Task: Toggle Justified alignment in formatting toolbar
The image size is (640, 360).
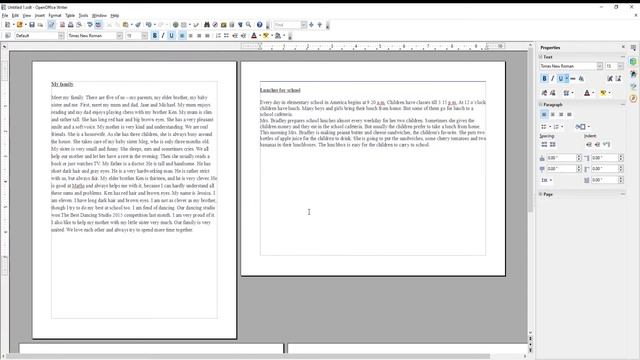Action: pos(207,36)
